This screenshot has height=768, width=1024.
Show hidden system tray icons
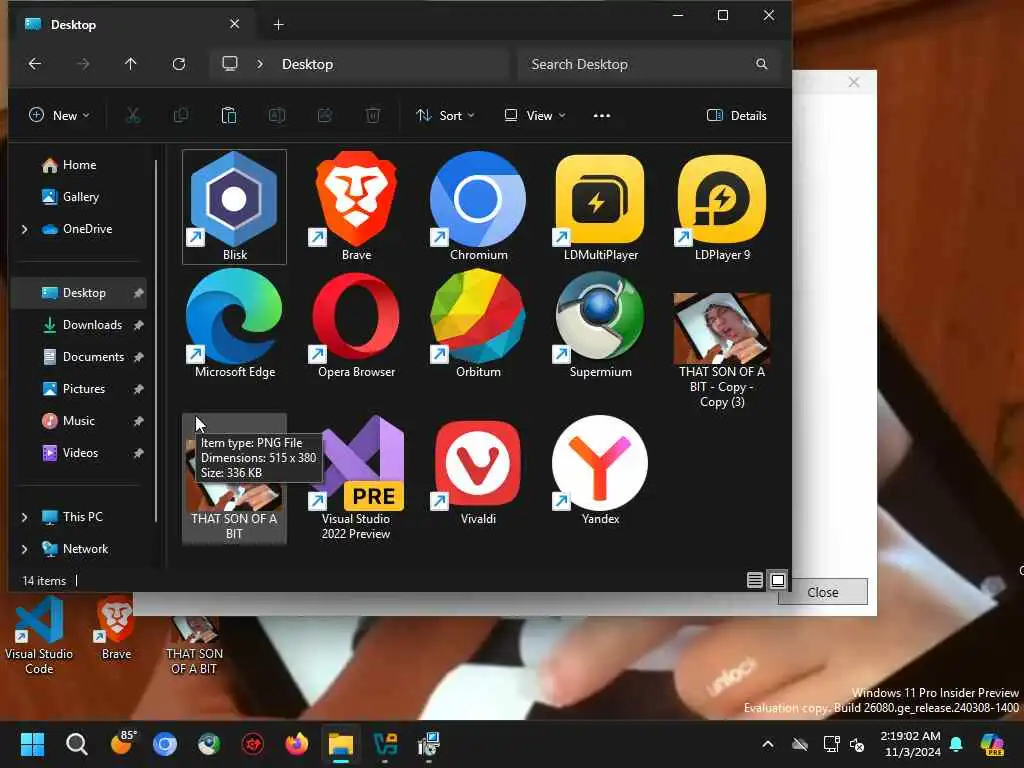(768, 744)
